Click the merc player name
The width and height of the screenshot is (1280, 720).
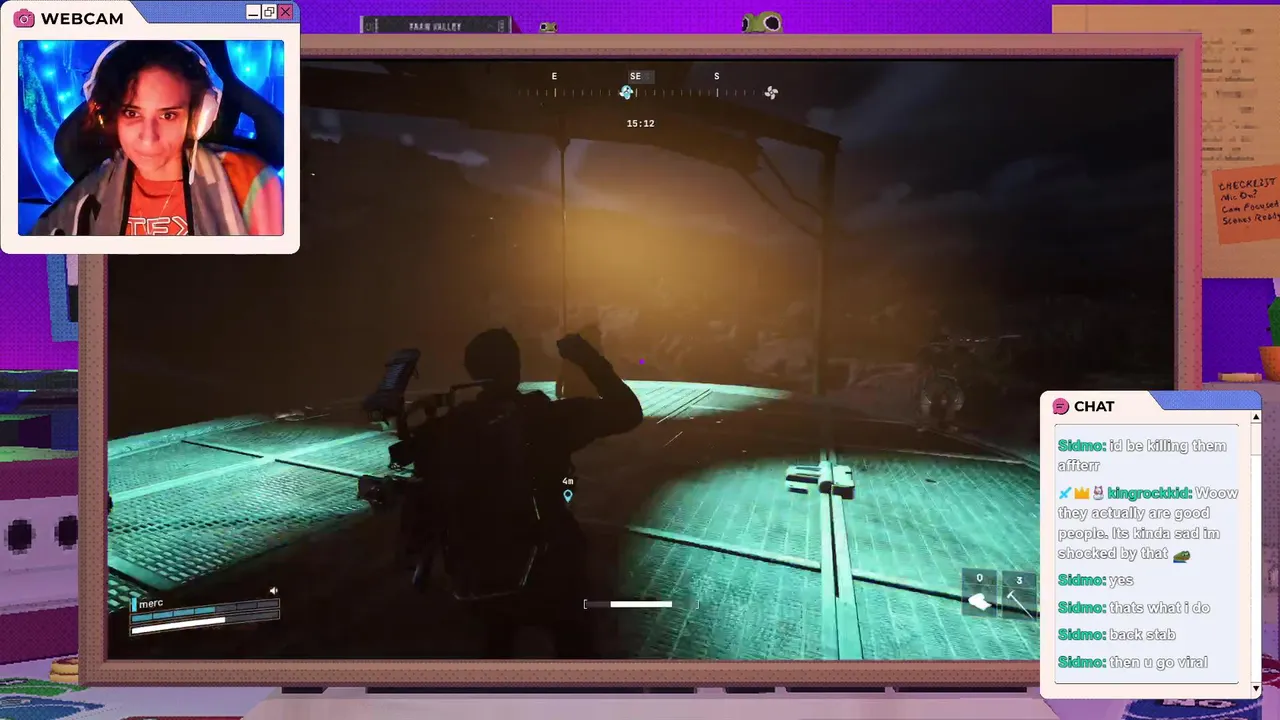[151, 603]
